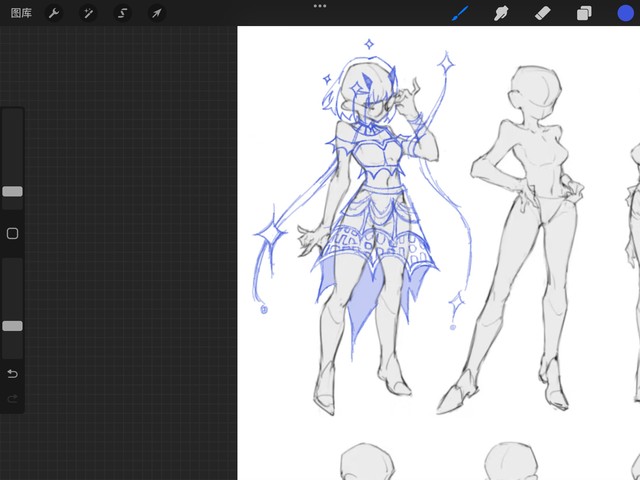Redo the undone stroke
This screenshot has height=480, width=640.
pos(12,399)
